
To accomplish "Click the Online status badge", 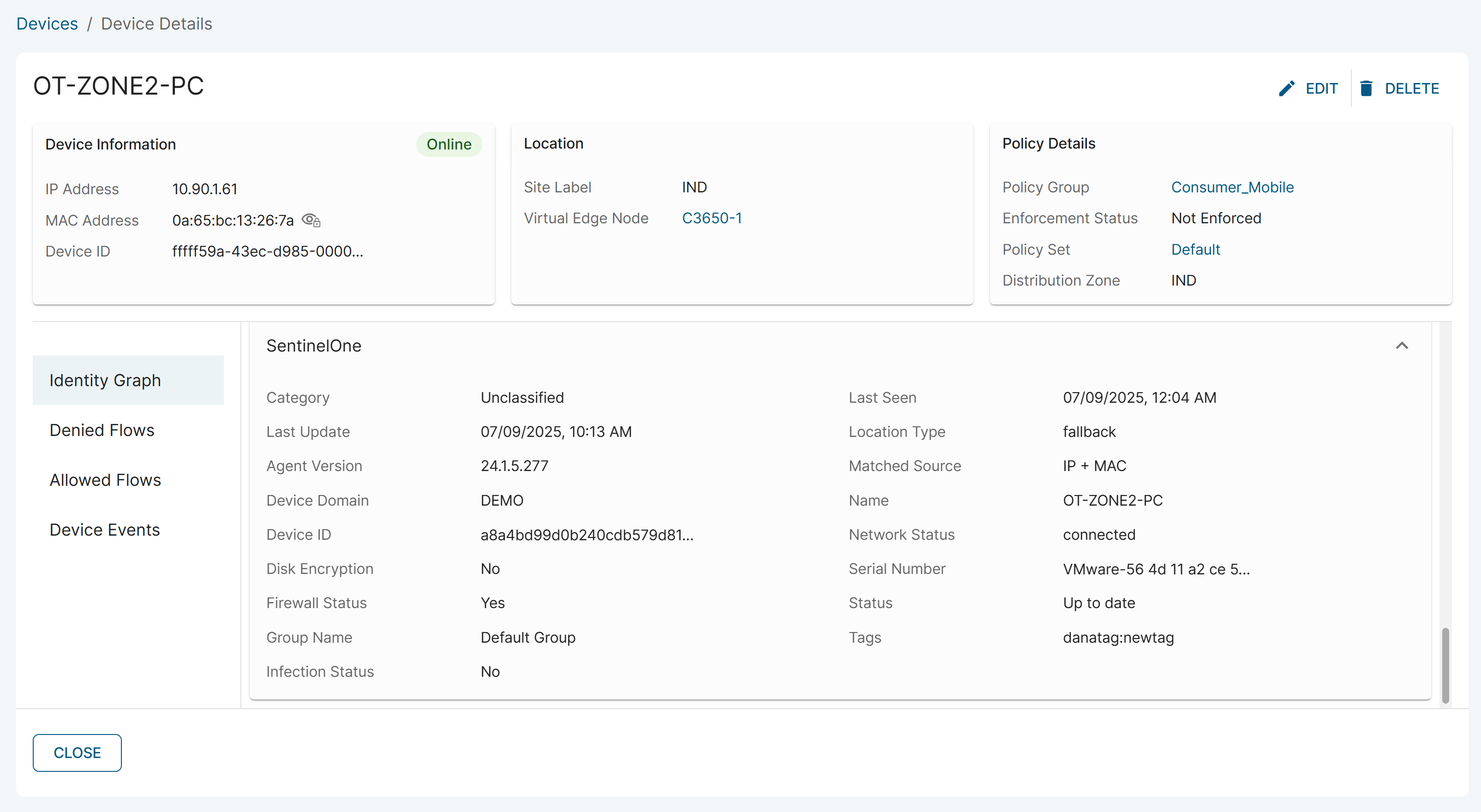I will (449, 144).
